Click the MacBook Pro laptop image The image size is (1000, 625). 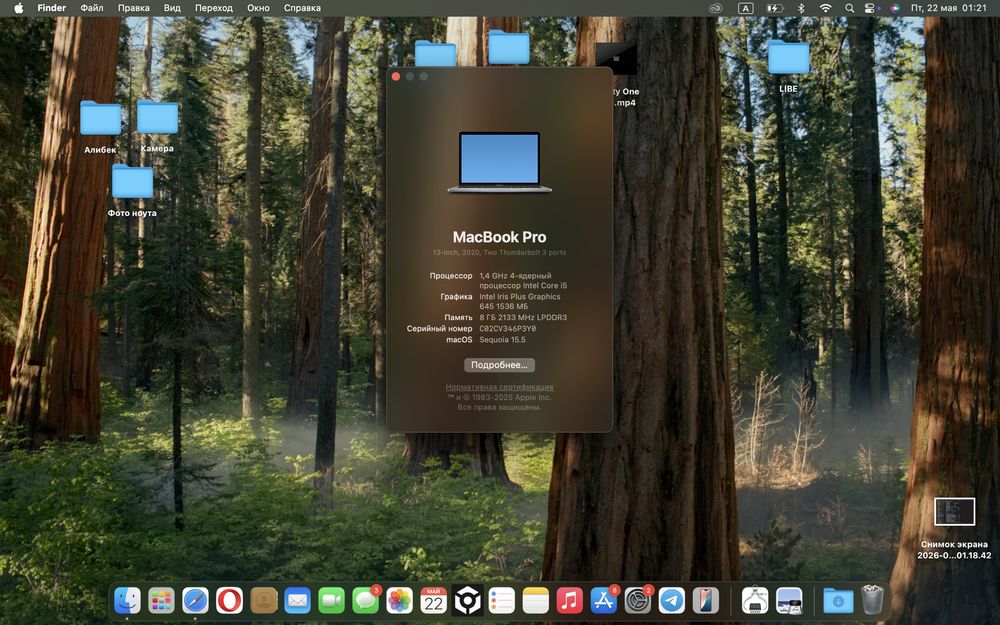(499, 162)
